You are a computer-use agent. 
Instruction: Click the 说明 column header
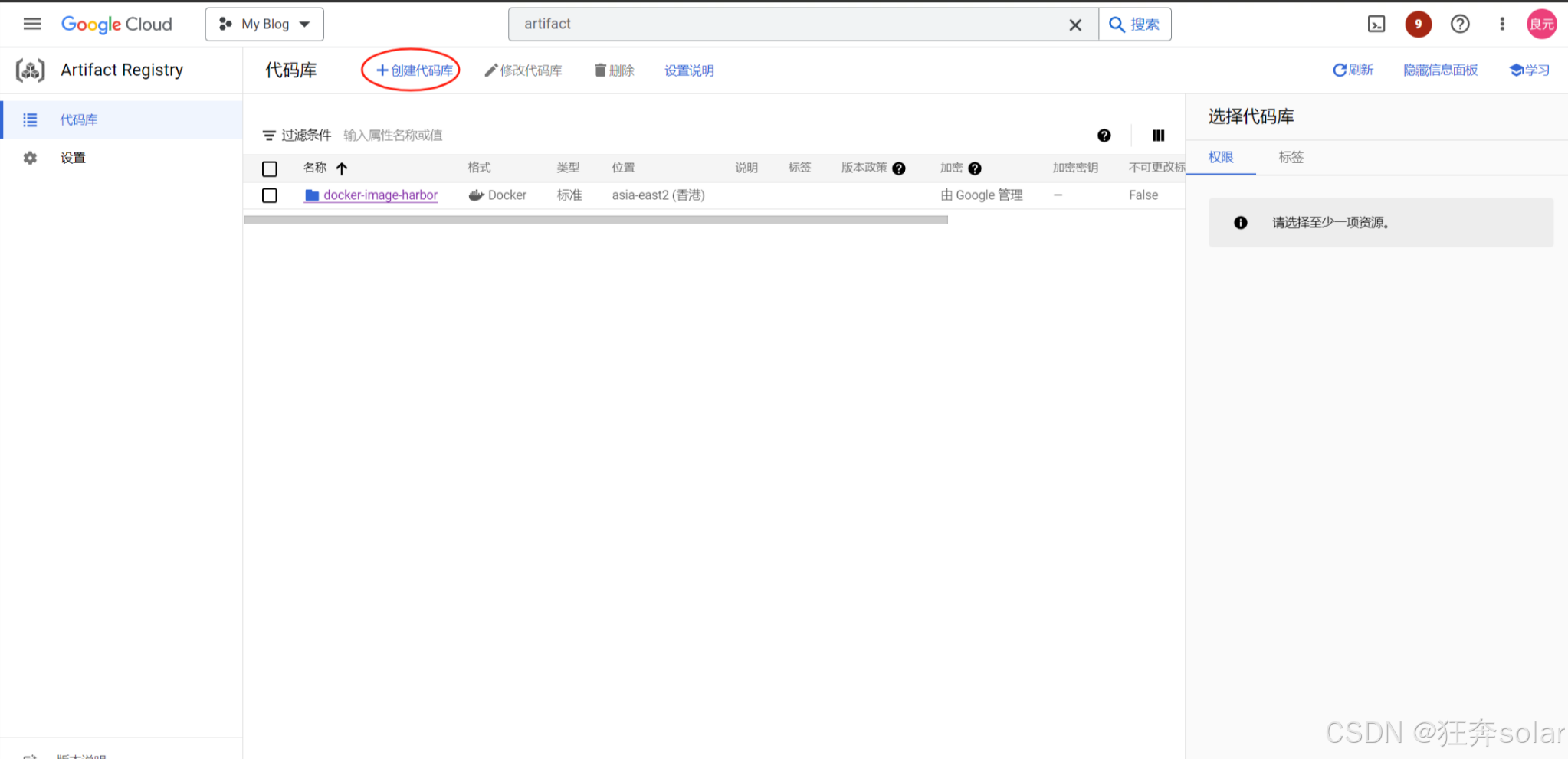point(746,168)
